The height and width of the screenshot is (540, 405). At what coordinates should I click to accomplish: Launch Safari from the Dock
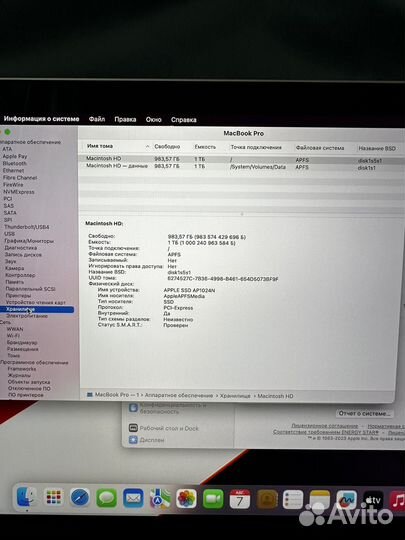[80, 498]
